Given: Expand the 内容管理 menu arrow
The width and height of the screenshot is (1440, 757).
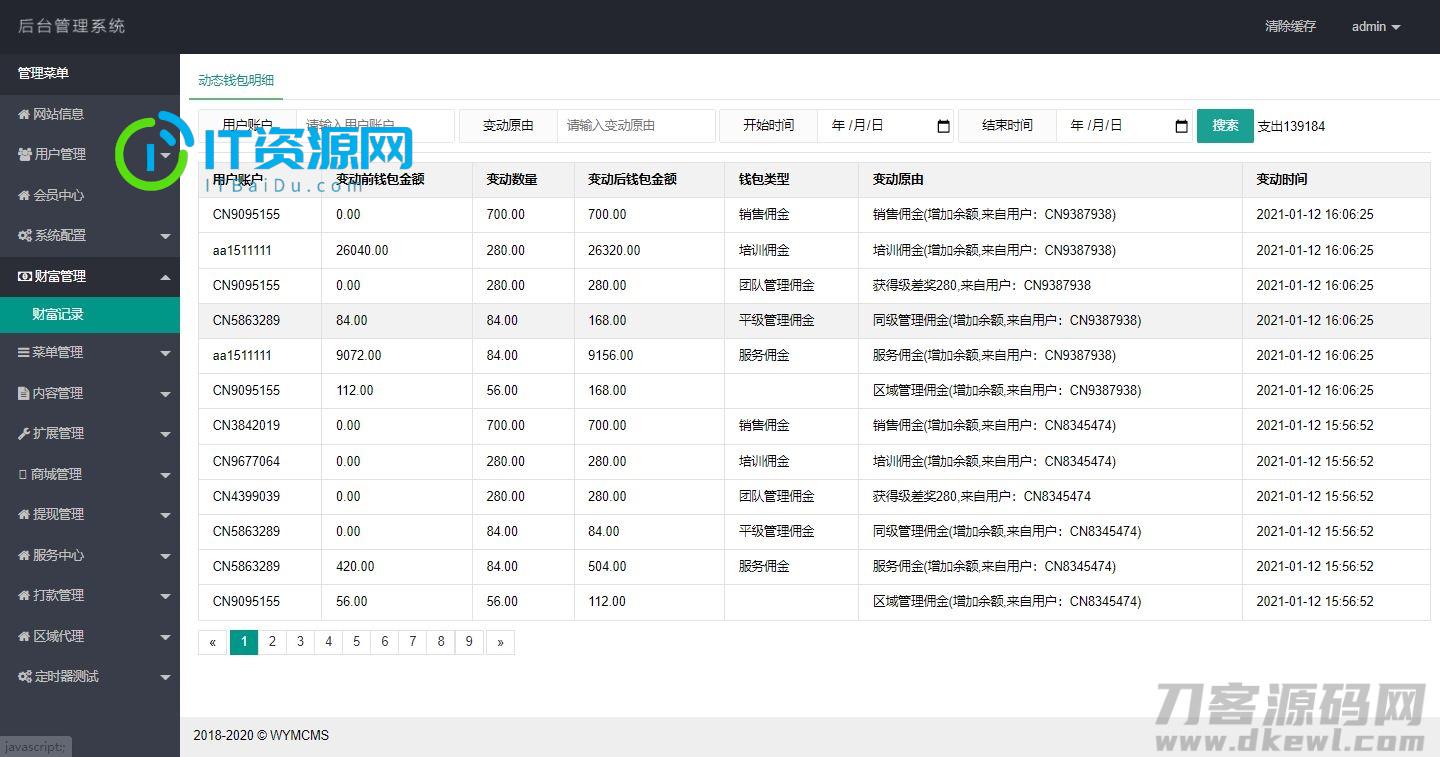Looking at the screenshot, I should point(165,394).
